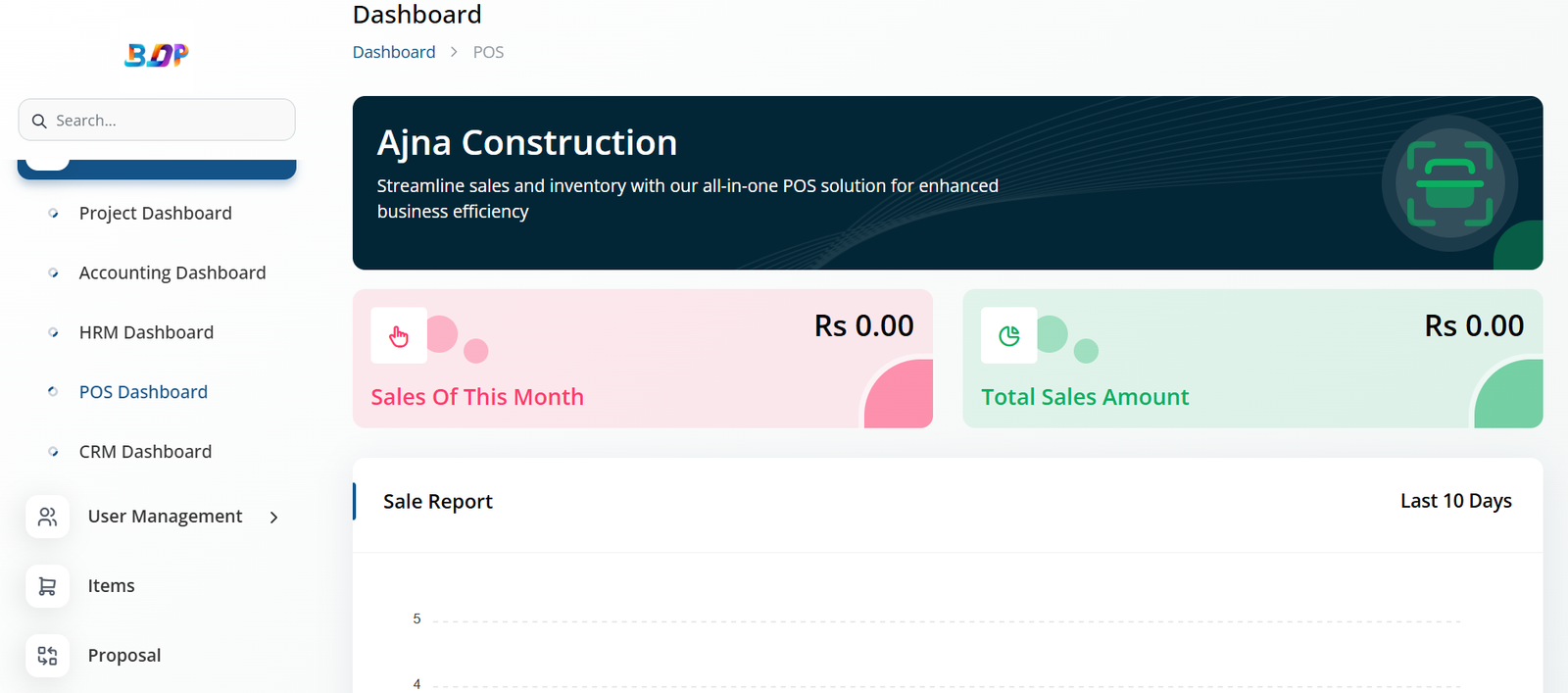The image size is (1568, 693).
Task: Click the search magnifier icon
Action: tap(39, 121)
